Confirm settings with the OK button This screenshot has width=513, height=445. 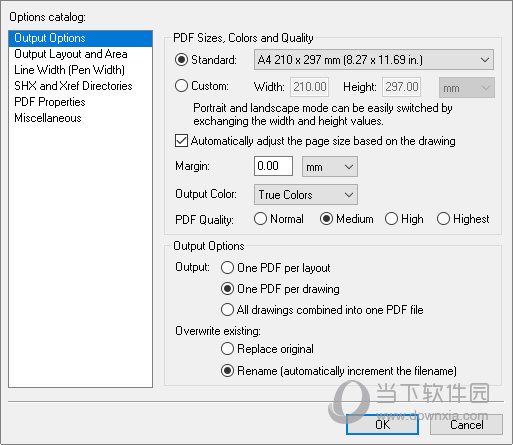pyautogui.click(x=382, y=425)
